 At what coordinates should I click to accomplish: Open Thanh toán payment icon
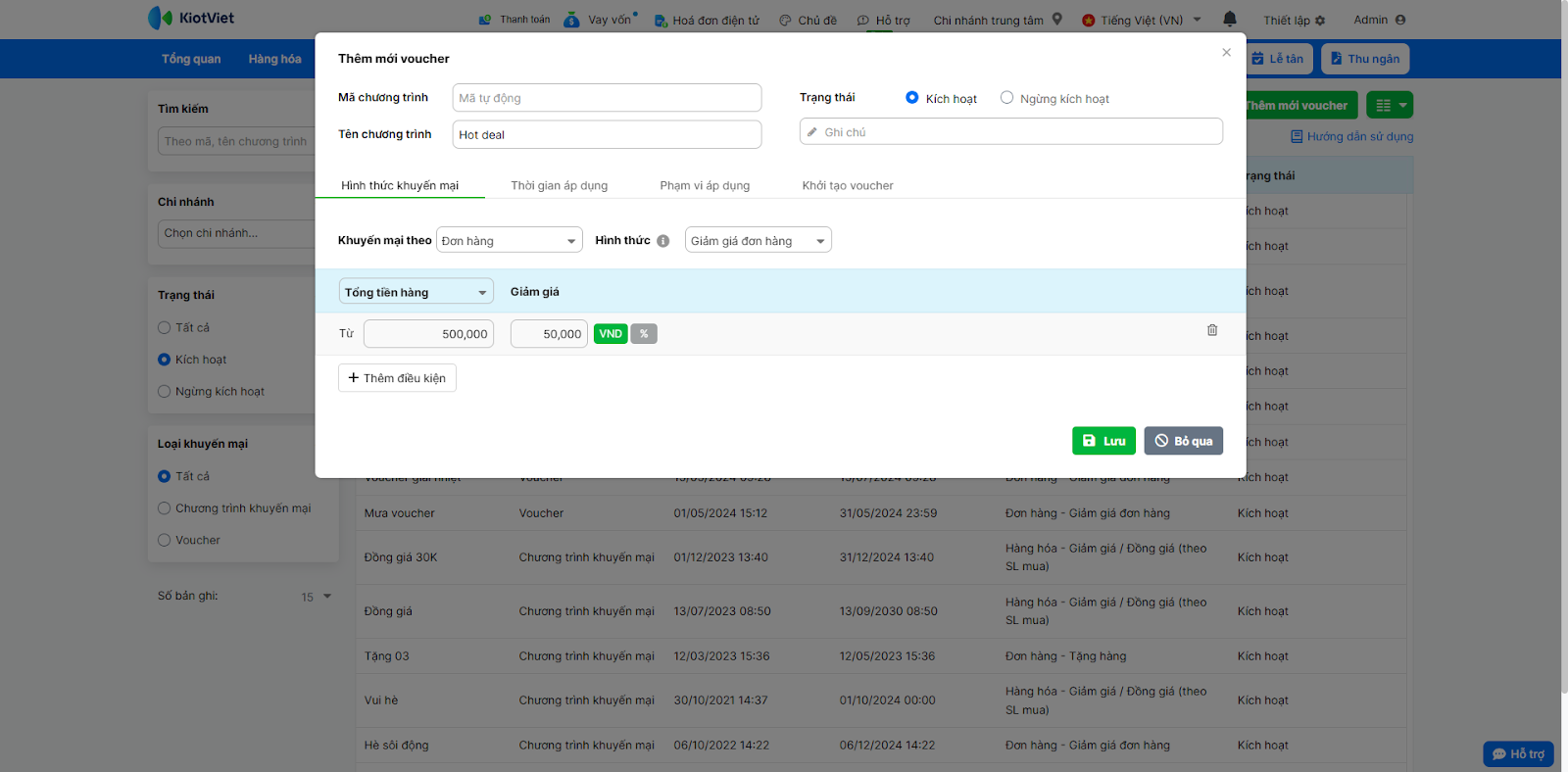pyautogui.click(x=485, y=20)
